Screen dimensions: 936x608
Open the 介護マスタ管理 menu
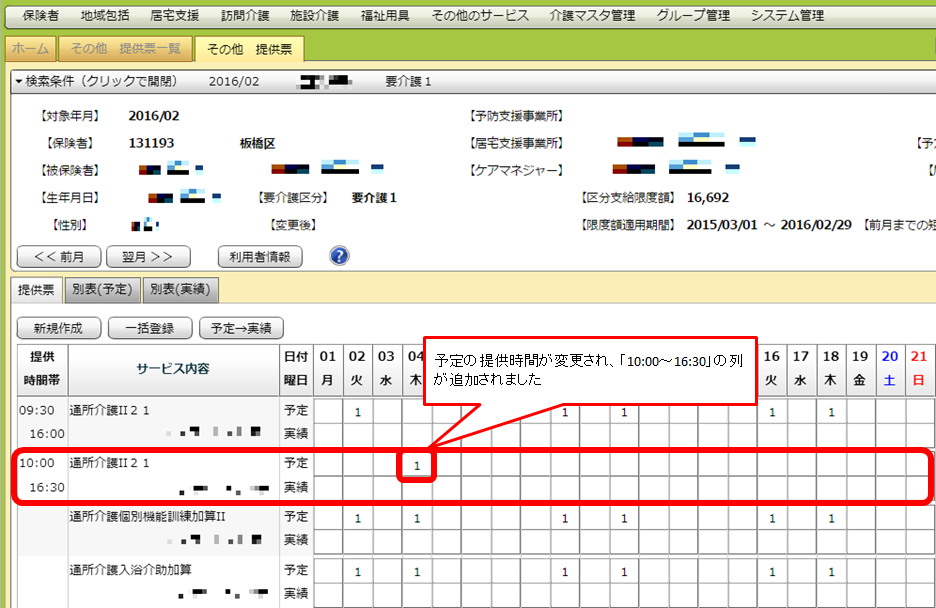[592, 16]
